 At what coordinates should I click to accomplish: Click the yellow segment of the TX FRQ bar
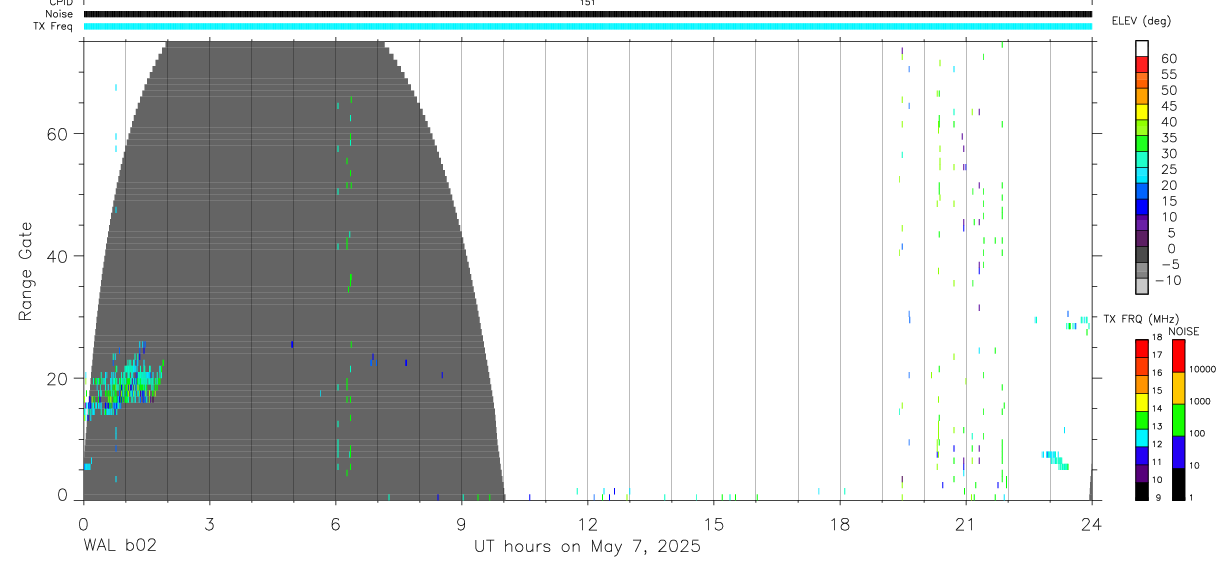click(x=1142, y=402)
